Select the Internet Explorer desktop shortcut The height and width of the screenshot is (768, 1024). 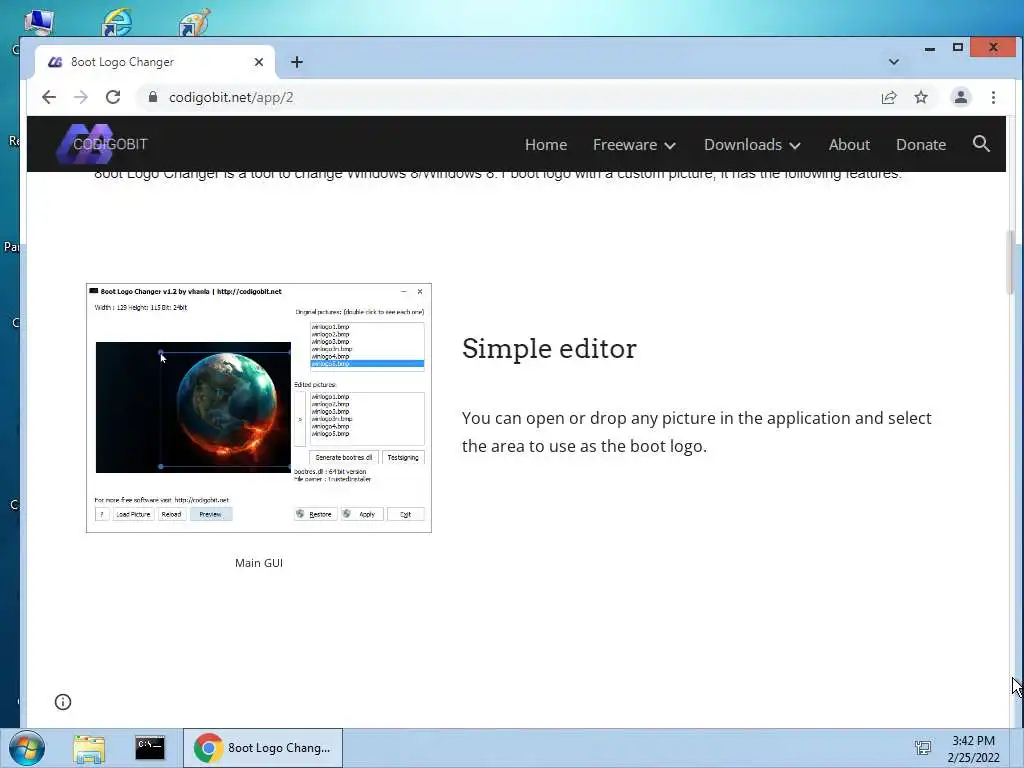pos(118,21)
